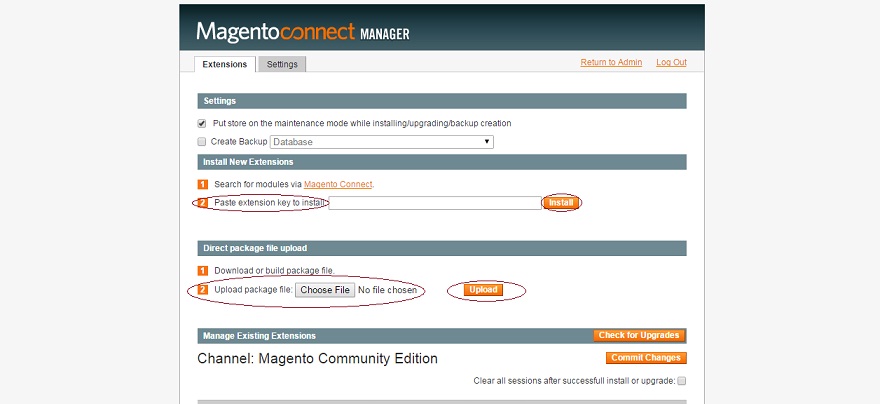The height and width of the screenshot is (404, 880).
Task: Click the Commit Changes button
Action: (x=646, y=358)
